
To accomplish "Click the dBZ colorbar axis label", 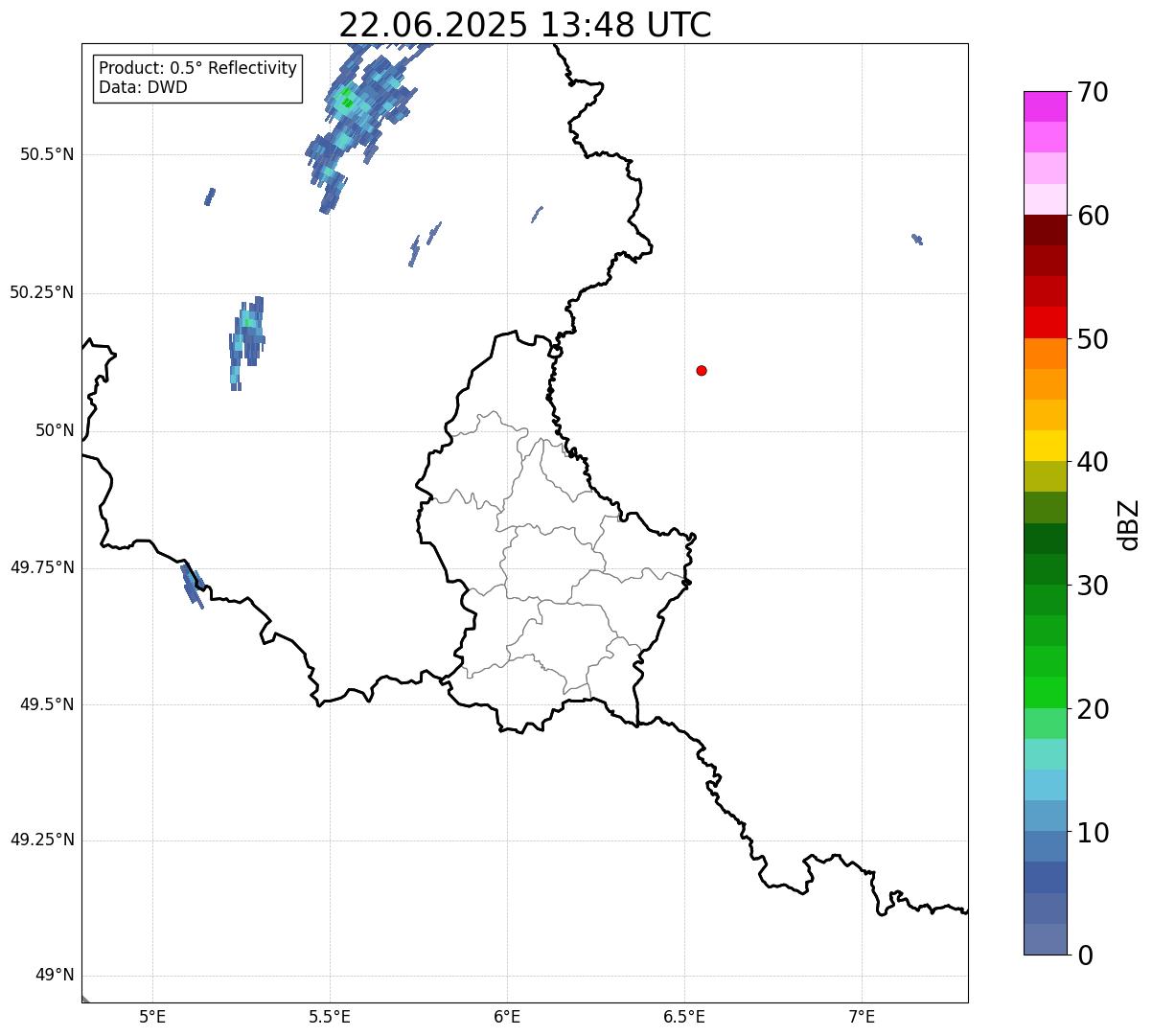I will pos(1129,524).
